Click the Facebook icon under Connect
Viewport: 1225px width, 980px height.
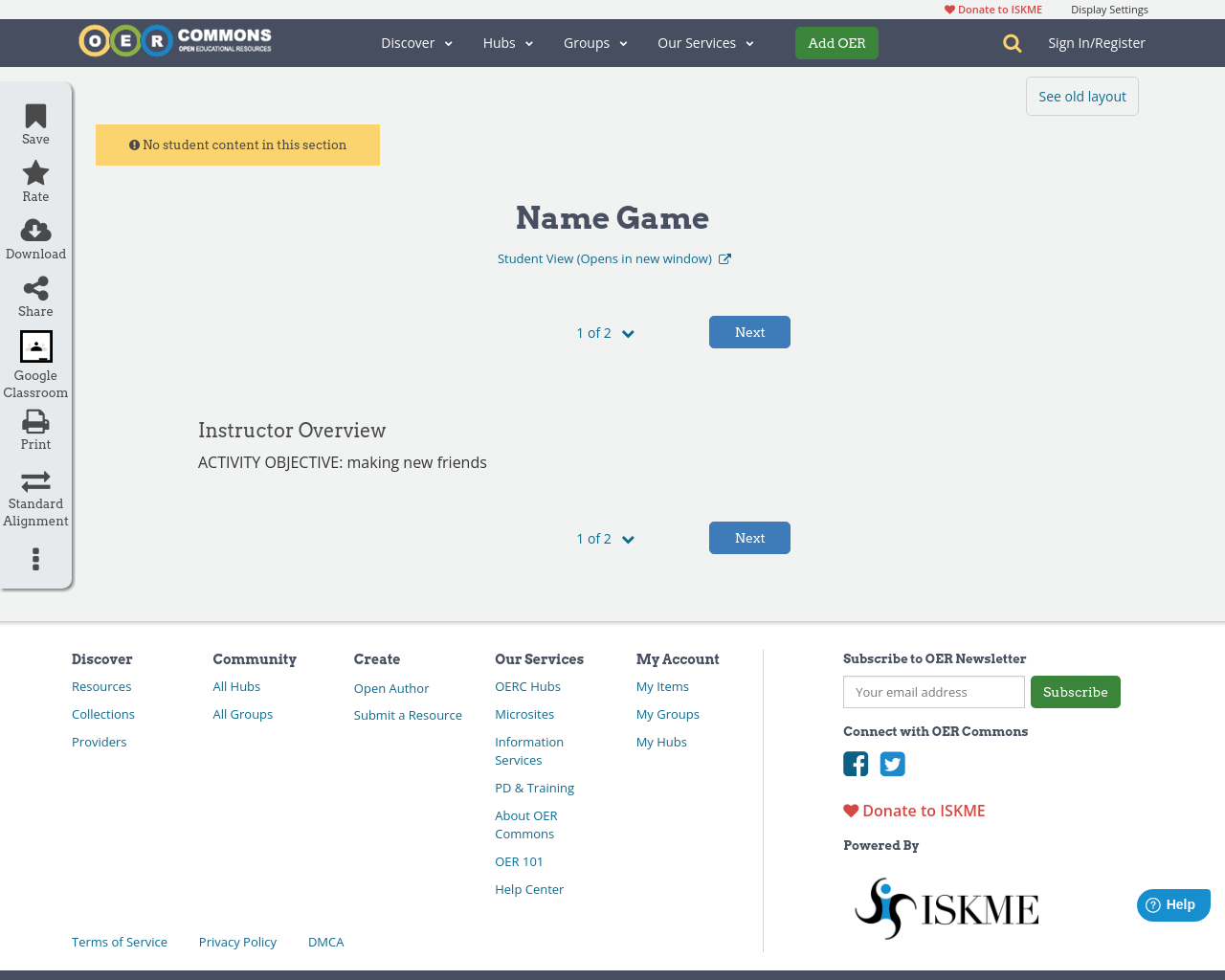click(855, 764)
